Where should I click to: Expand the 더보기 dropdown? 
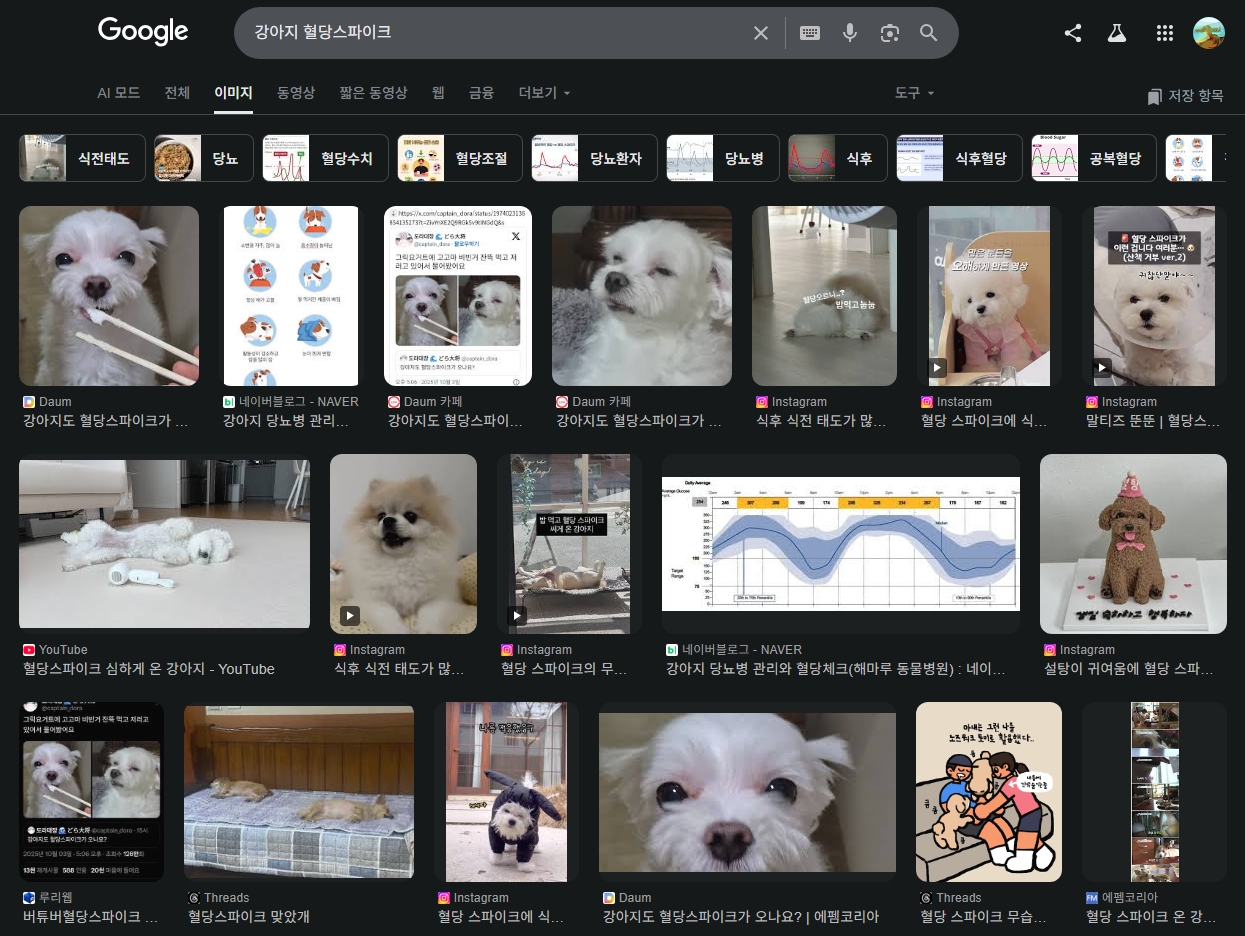tap(544, 93)
